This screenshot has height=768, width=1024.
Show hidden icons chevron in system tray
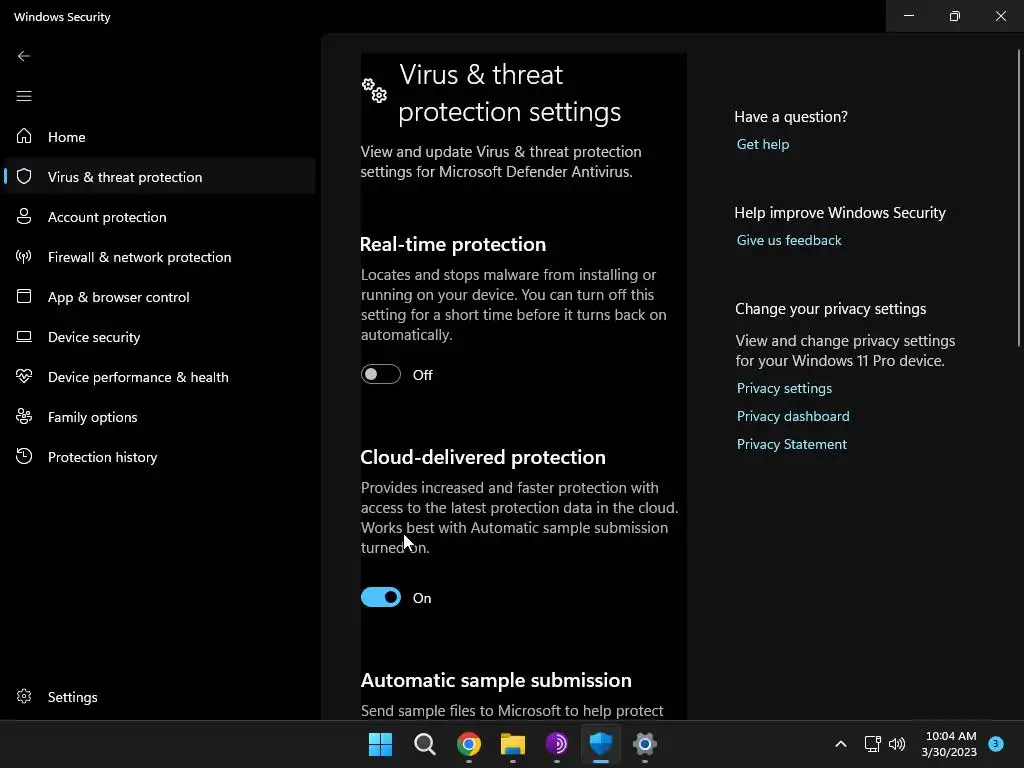[x=841, y=744]
